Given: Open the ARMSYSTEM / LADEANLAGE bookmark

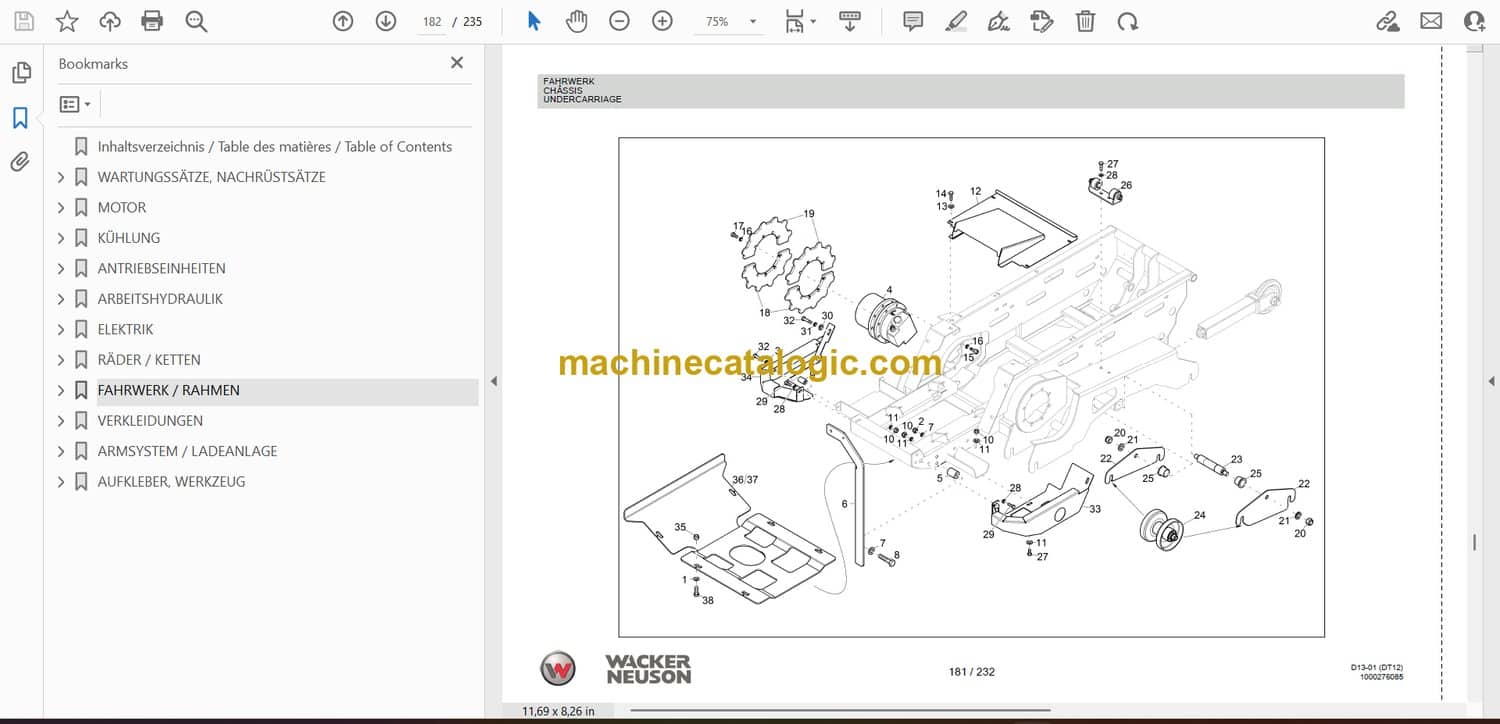Looking at the screenshot, I should pyautogui.click(x=187, y=452).
